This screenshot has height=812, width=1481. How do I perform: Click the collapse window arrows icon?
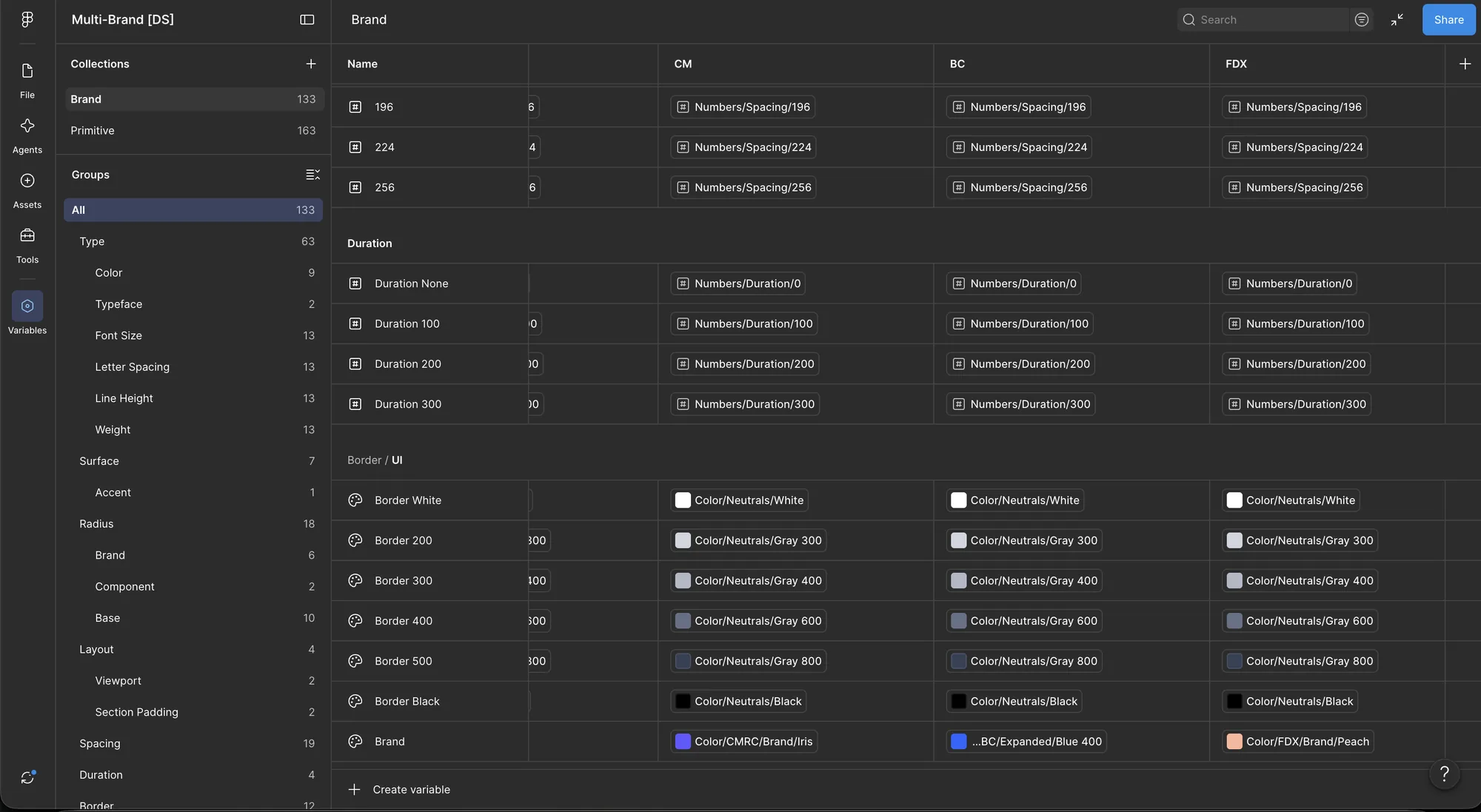(1397, 19)
